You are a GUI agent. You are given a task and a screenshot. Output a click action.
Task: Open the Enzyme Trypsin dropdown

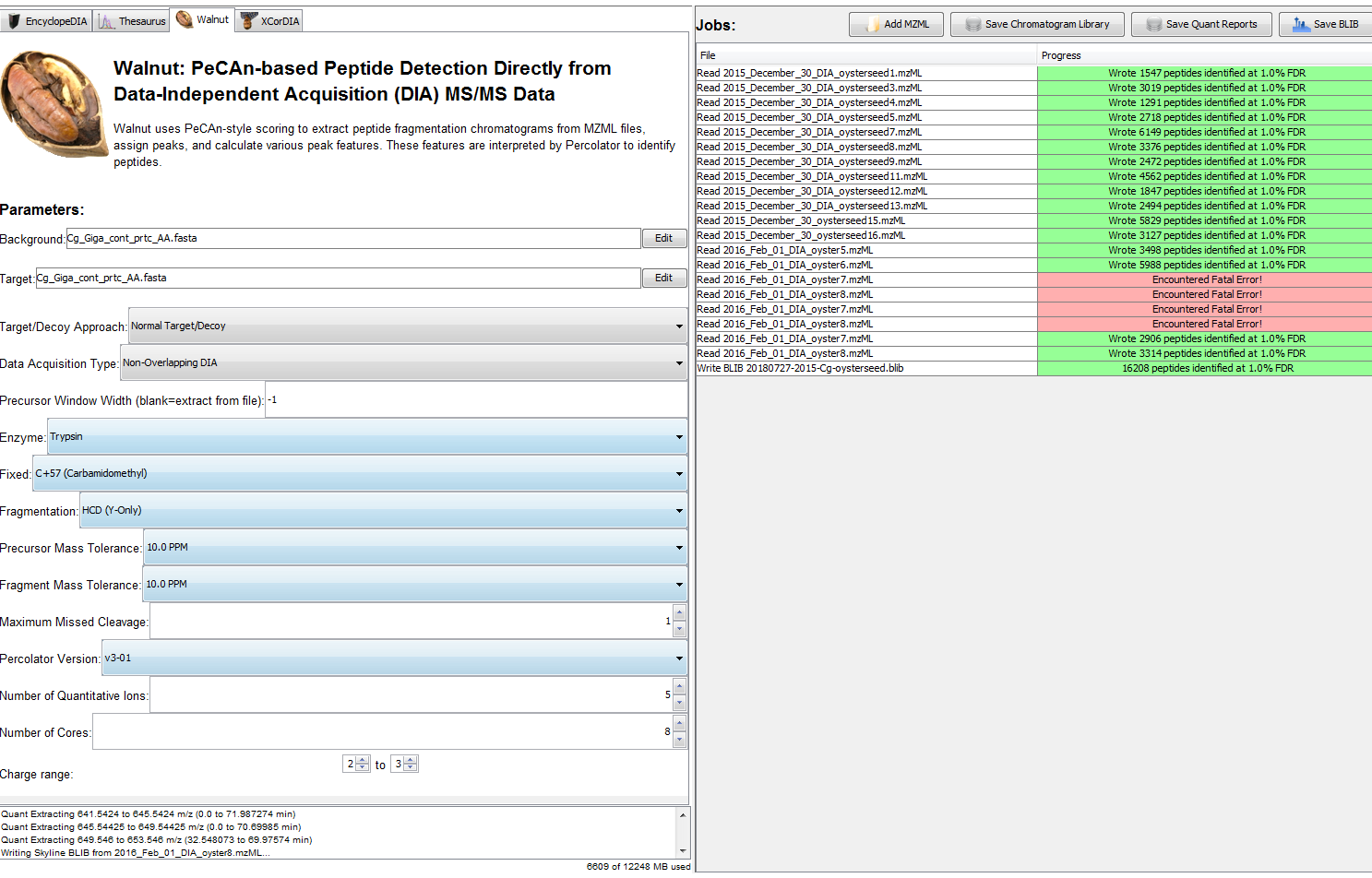click(367, 437)
